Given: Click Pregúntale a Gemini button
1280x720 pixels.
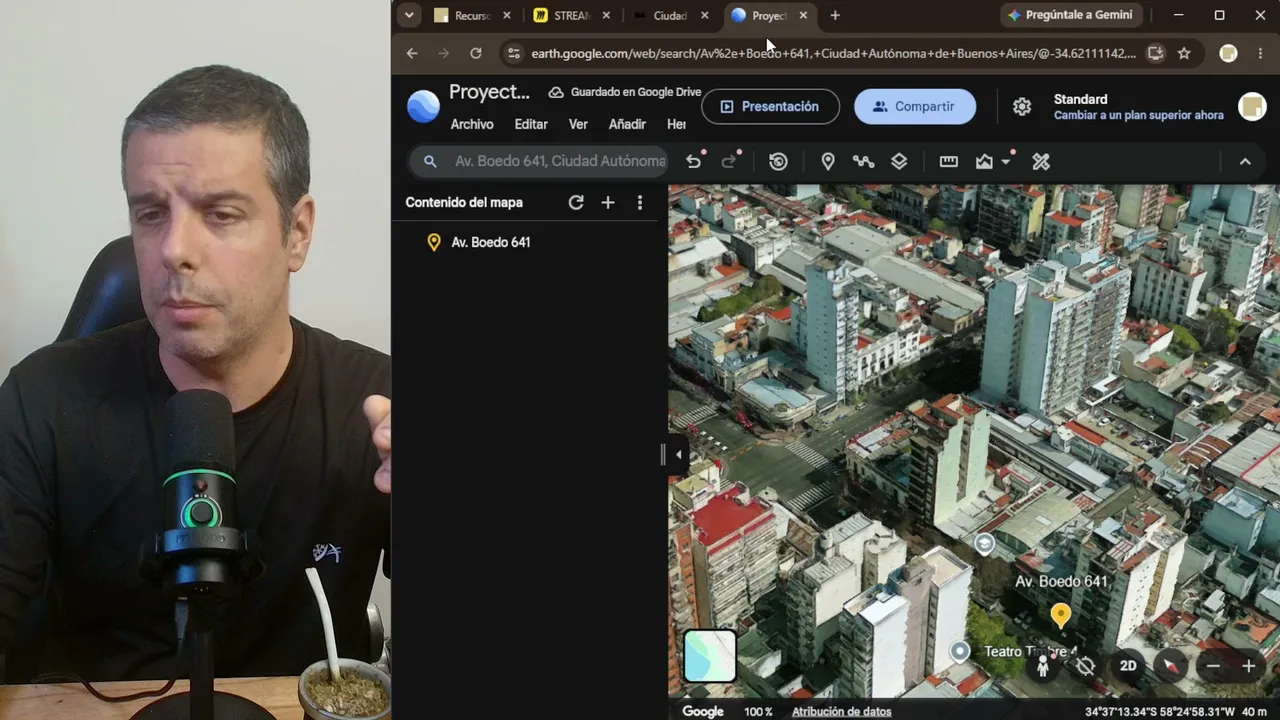Looking at the screenshot, I should point(1070,15).
